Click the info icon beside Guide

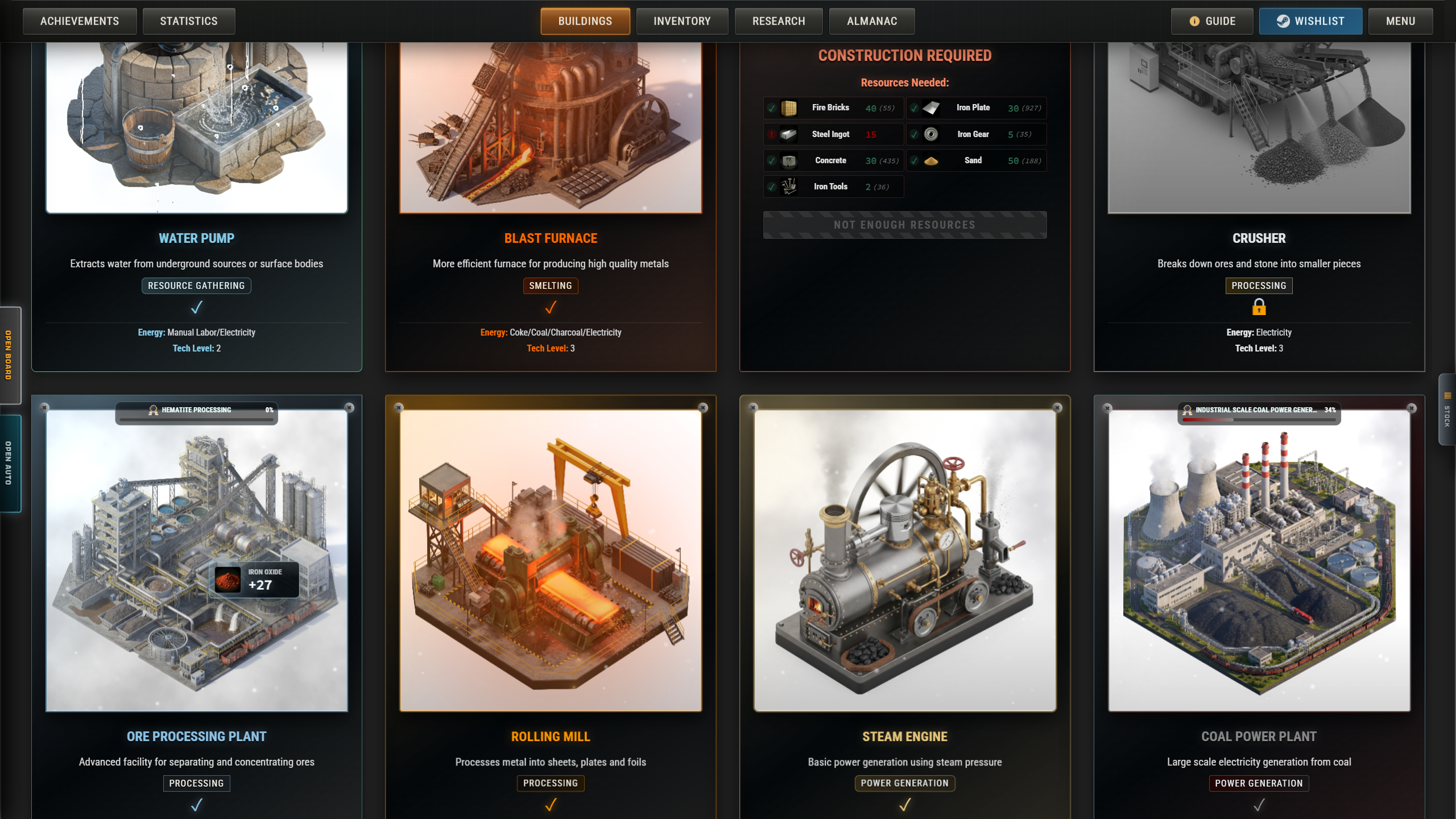[x=1194, y=21]
